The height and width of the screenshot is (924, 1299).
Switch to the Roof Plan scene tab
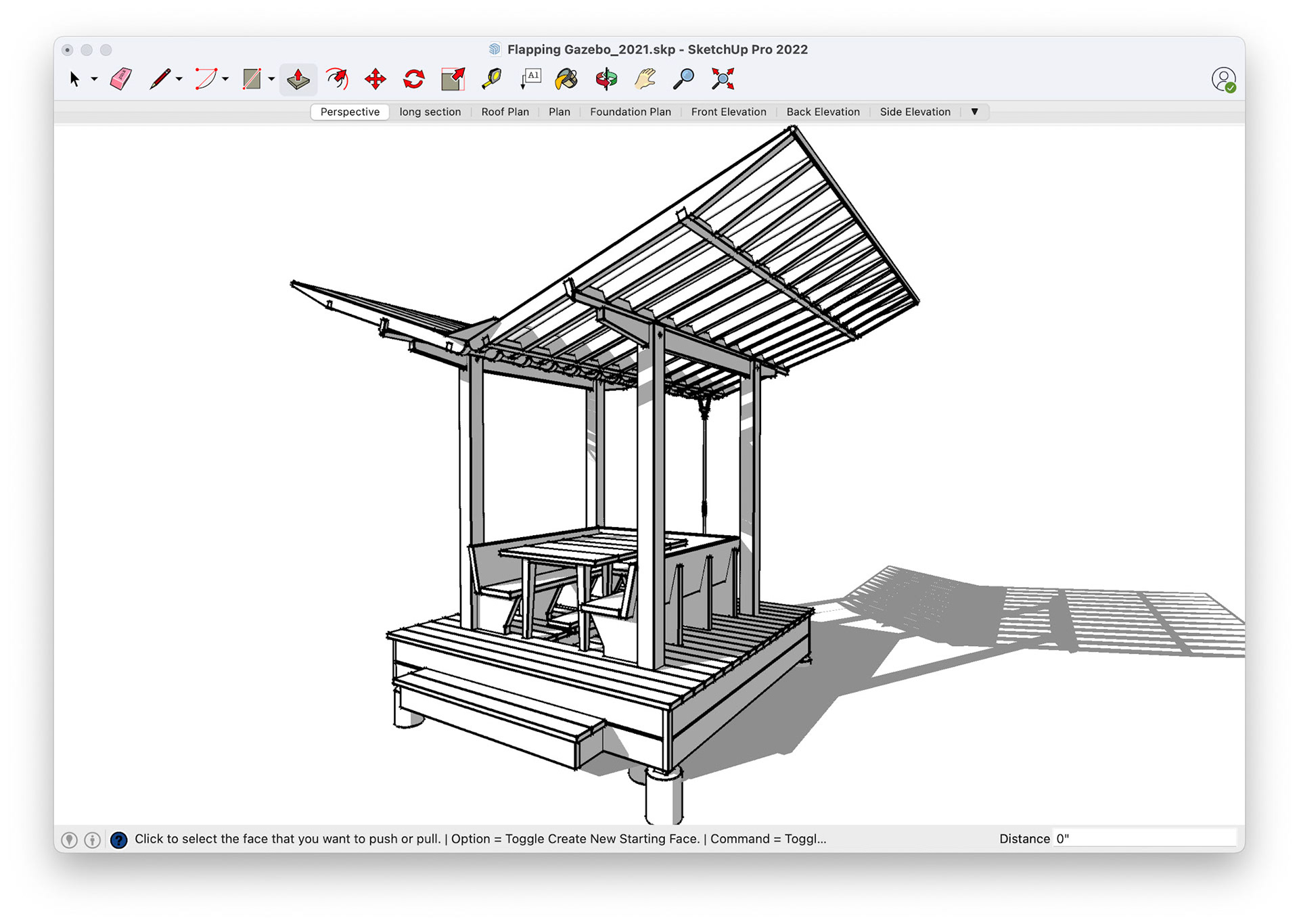pos(505,112)
